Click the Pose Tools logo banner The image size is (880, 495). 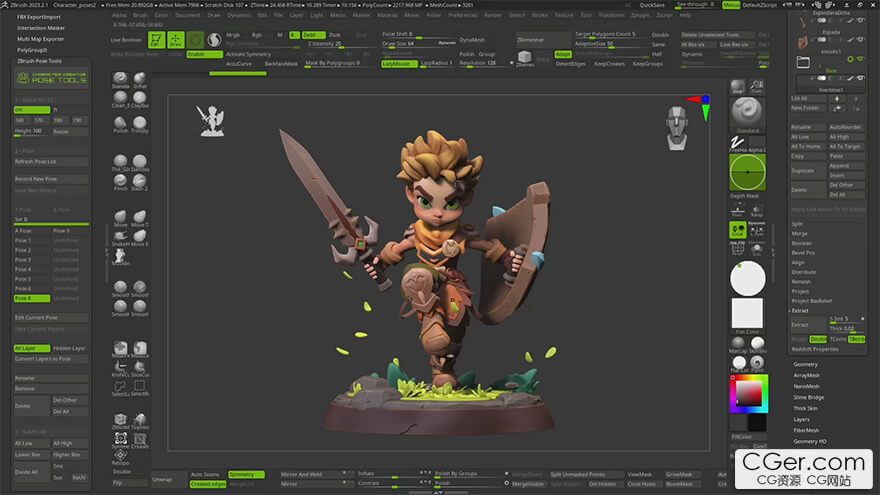[51, 78]
